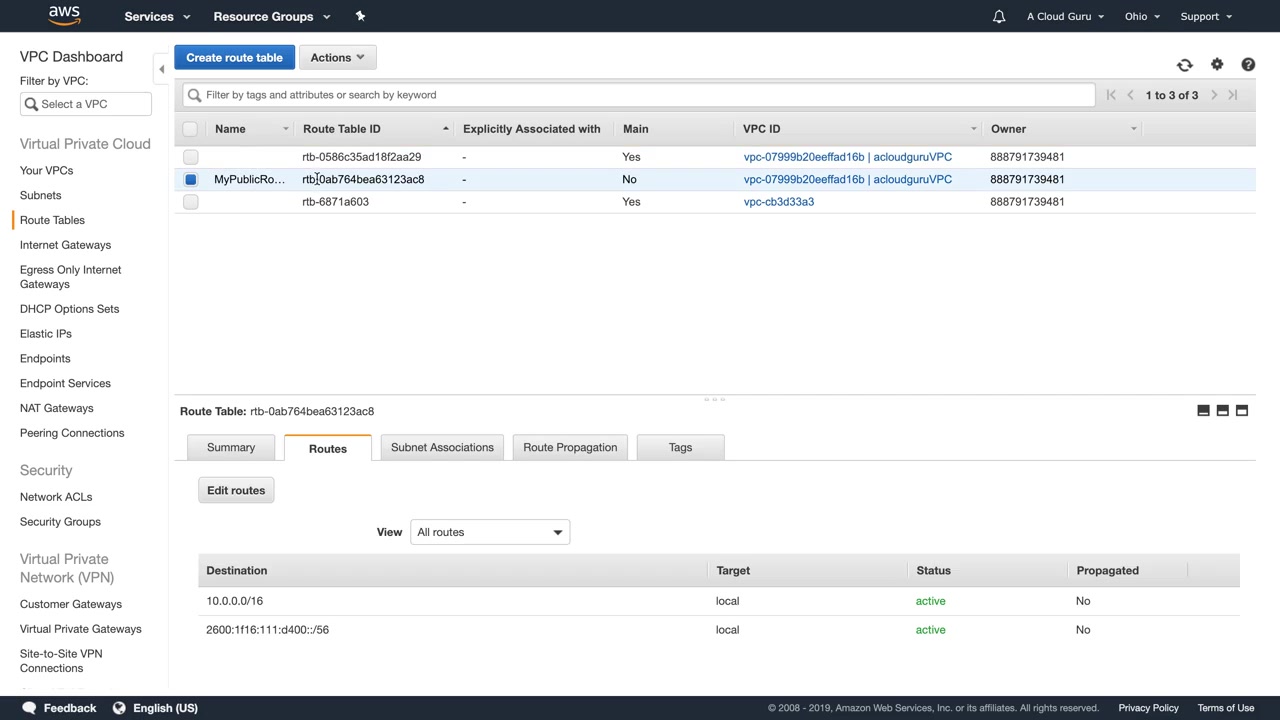Refresh the route table list
1280x720 pixels.
point(1185,65)
